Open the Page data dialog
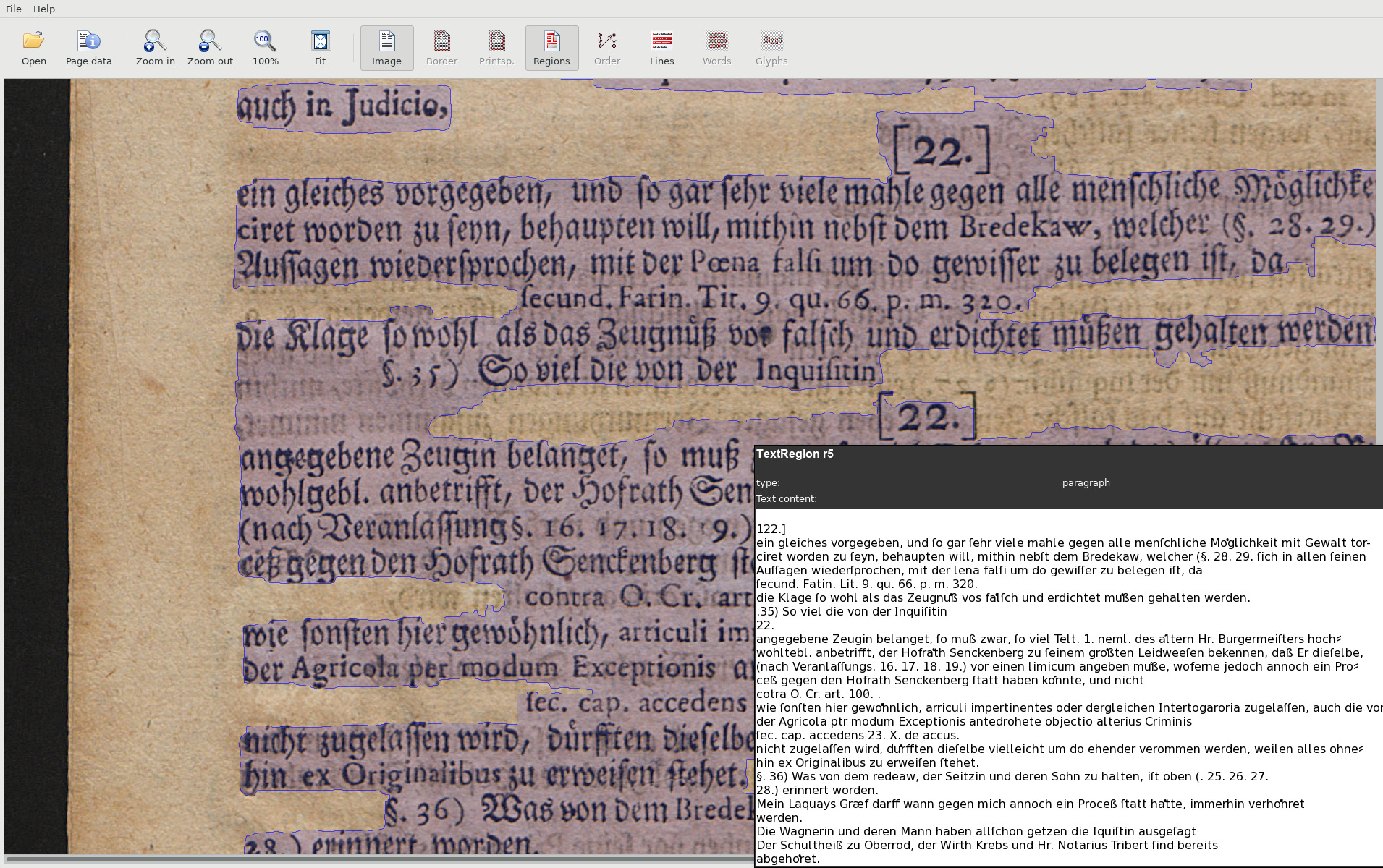The height and width of the screenshot is (868, 1383). tap(88, 48)
